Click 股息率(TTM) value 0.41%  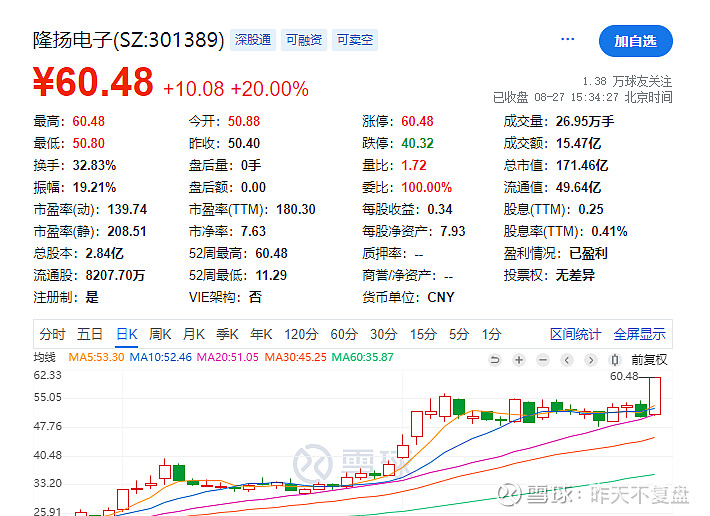pos(609,231)
